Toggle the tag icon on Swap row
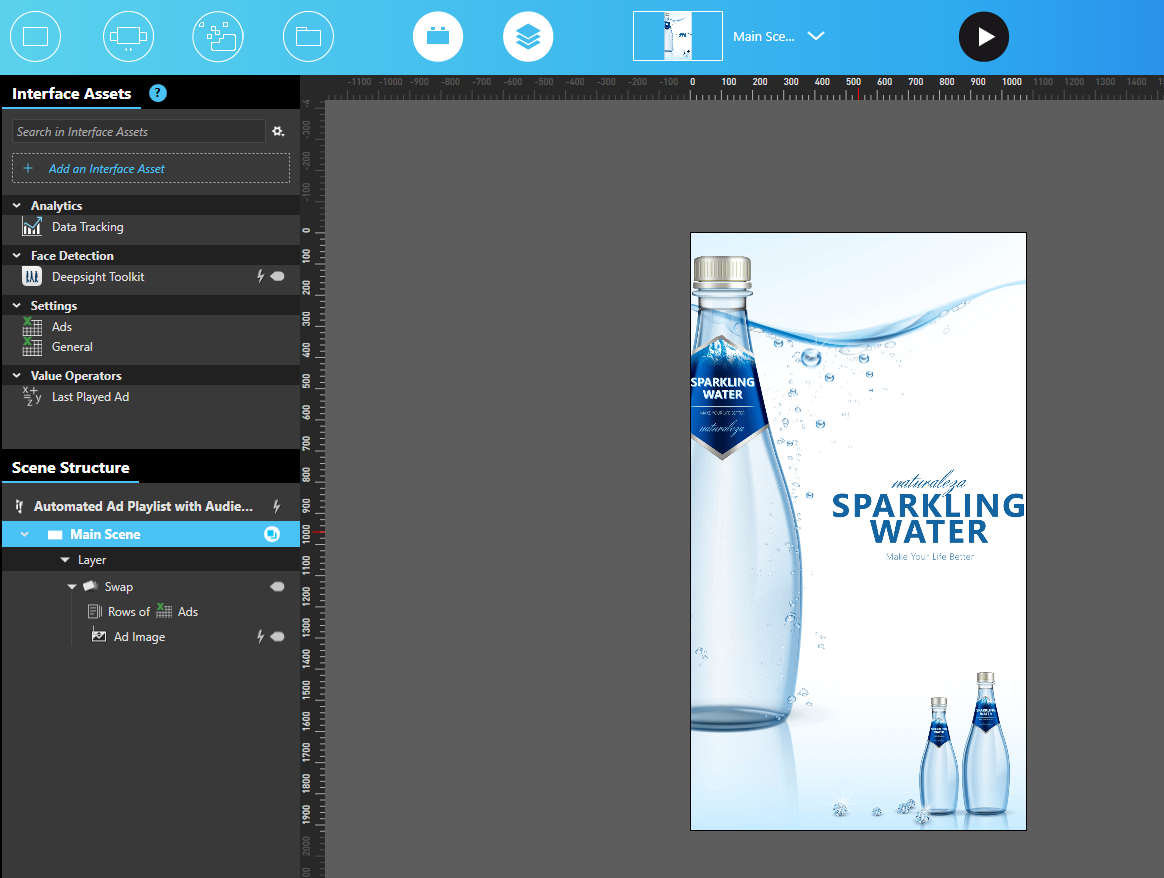Image resolution: width=1164 pixels, height=878 pixels. (x=278, y=587)
